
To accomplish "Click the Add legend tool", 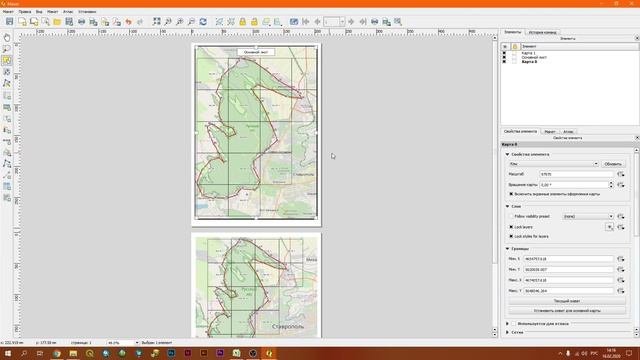I will coord(7,130).
